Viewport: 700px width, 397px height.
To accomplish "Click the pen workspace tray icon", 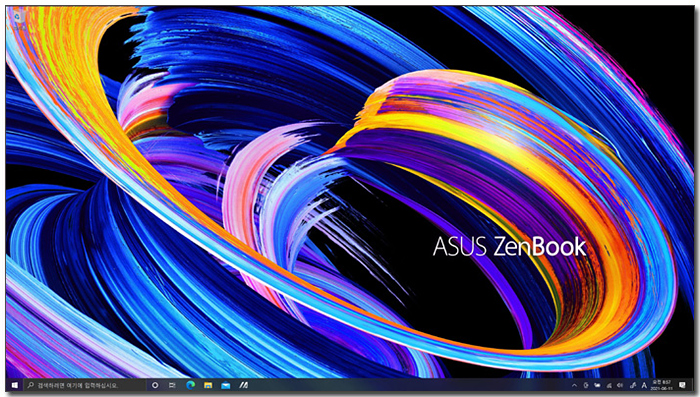I will coord(633,386).
